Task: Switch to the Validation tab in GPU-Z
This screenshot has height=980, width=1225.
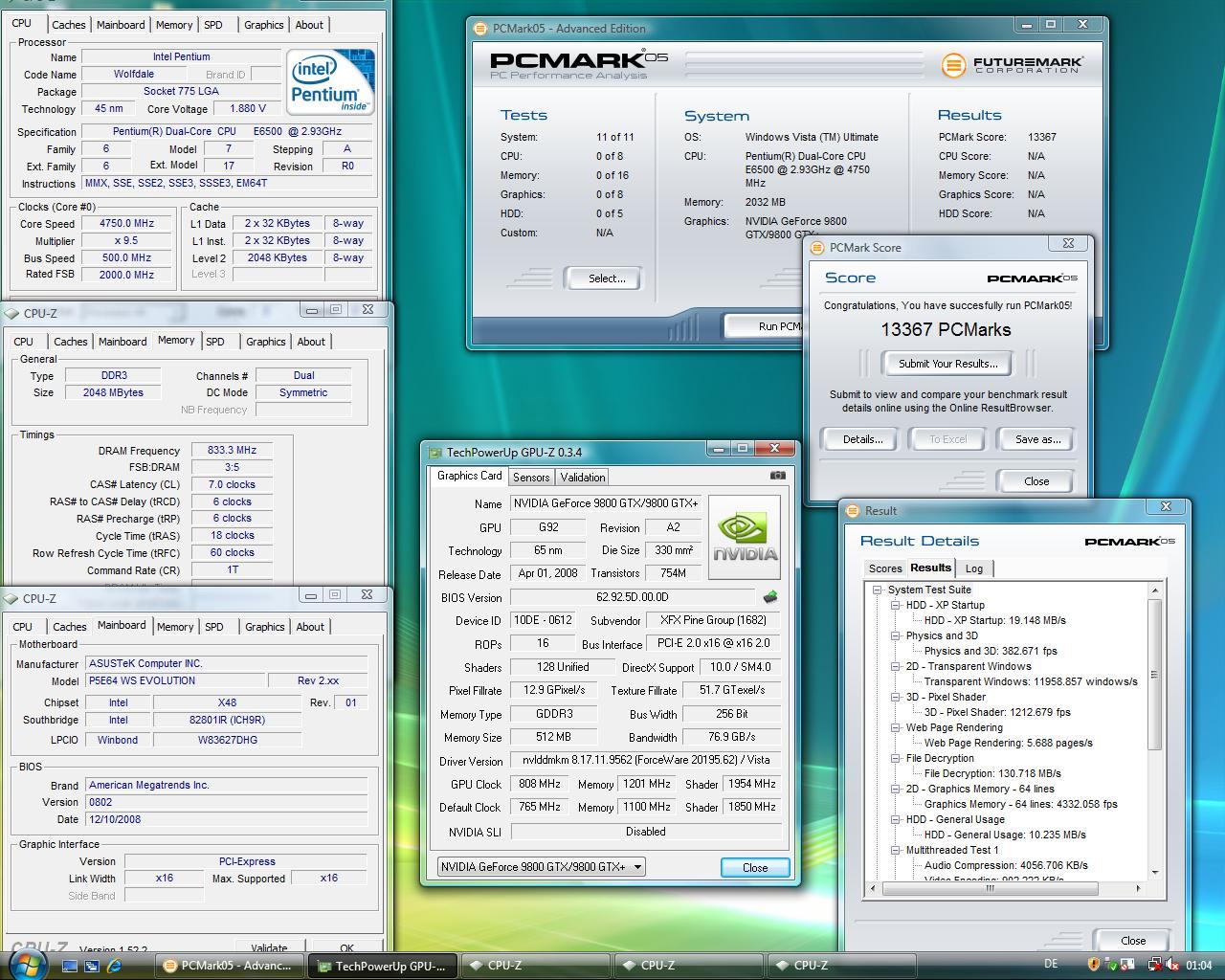Action: [582, 477]
